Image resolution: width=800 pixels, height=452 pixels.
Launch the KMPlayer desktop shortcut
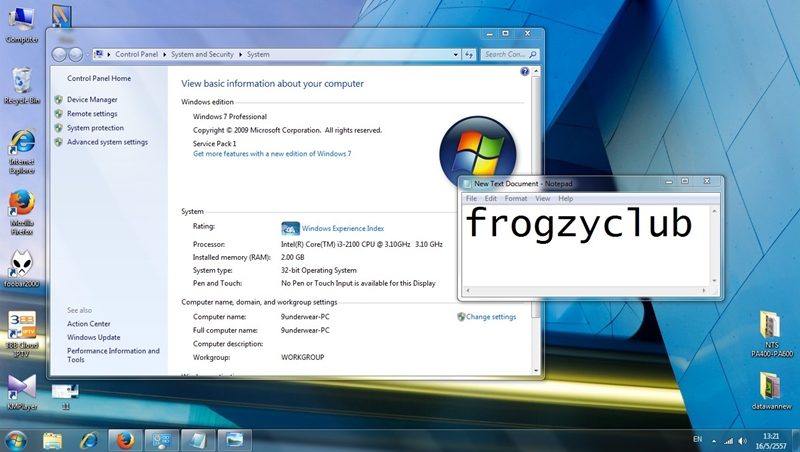pyautogui.click(x=21, y=392)
